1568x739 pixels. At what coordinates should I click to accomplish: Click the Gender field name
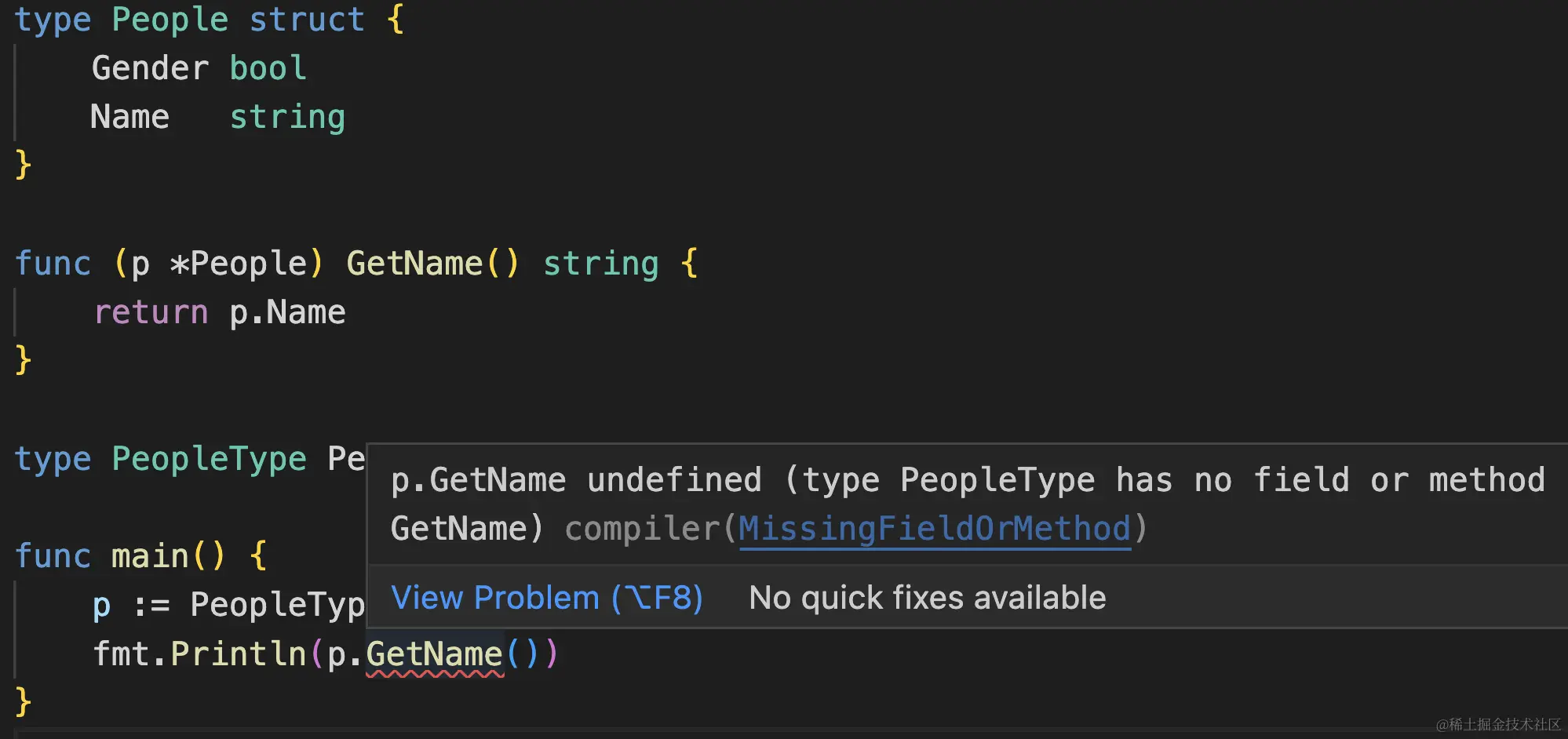click(150, 68)
